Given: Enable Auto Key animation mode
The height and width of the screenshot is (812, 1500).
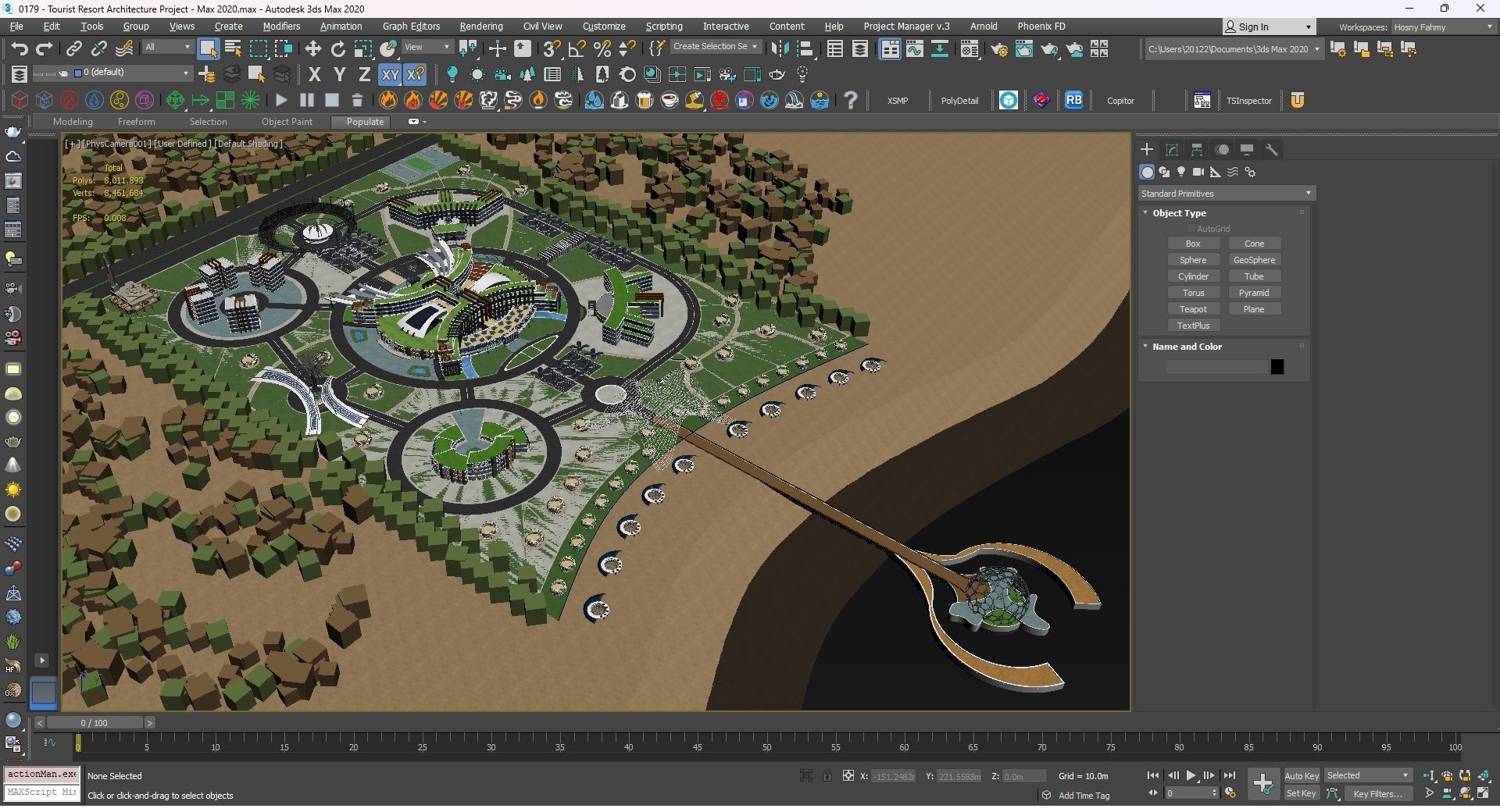Looking at the screenshot, I should (x=1302, y=775).
